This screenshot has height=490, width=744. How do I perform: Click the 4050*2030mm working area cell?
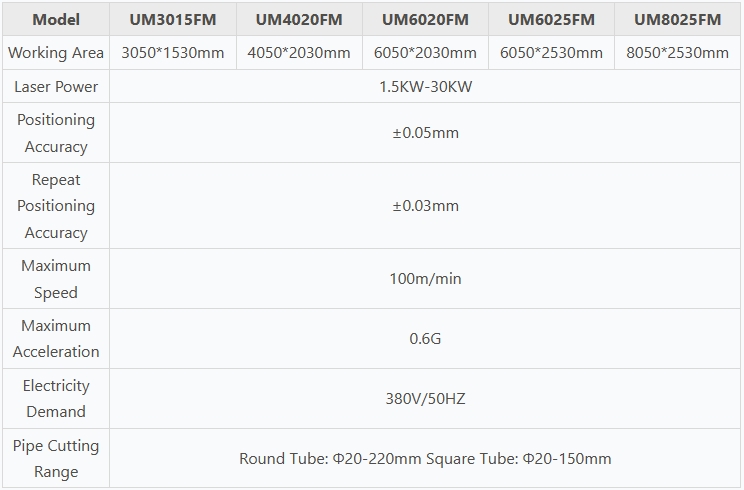(x=299, y=53)
